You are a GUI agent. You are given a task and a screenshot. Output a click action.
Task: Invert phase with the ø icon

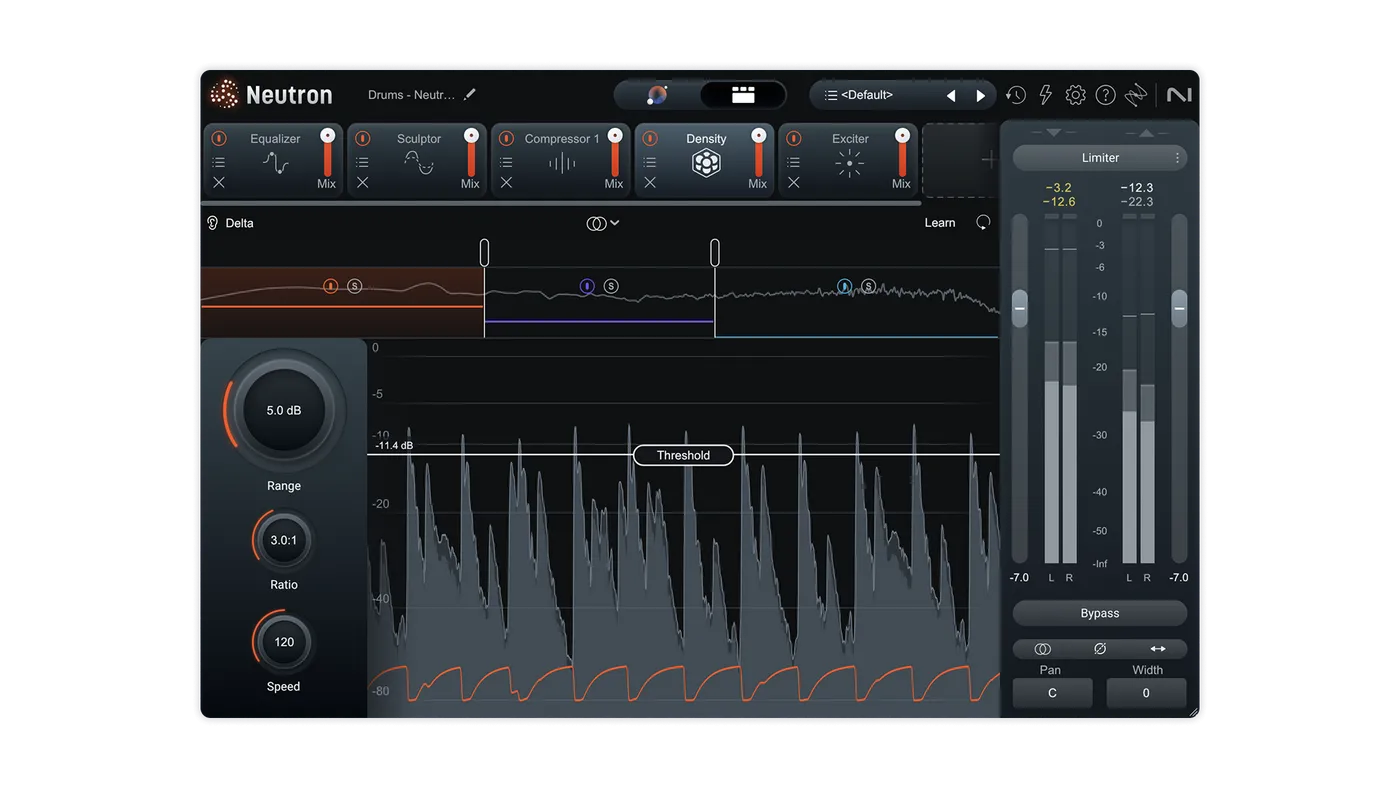1100,649
